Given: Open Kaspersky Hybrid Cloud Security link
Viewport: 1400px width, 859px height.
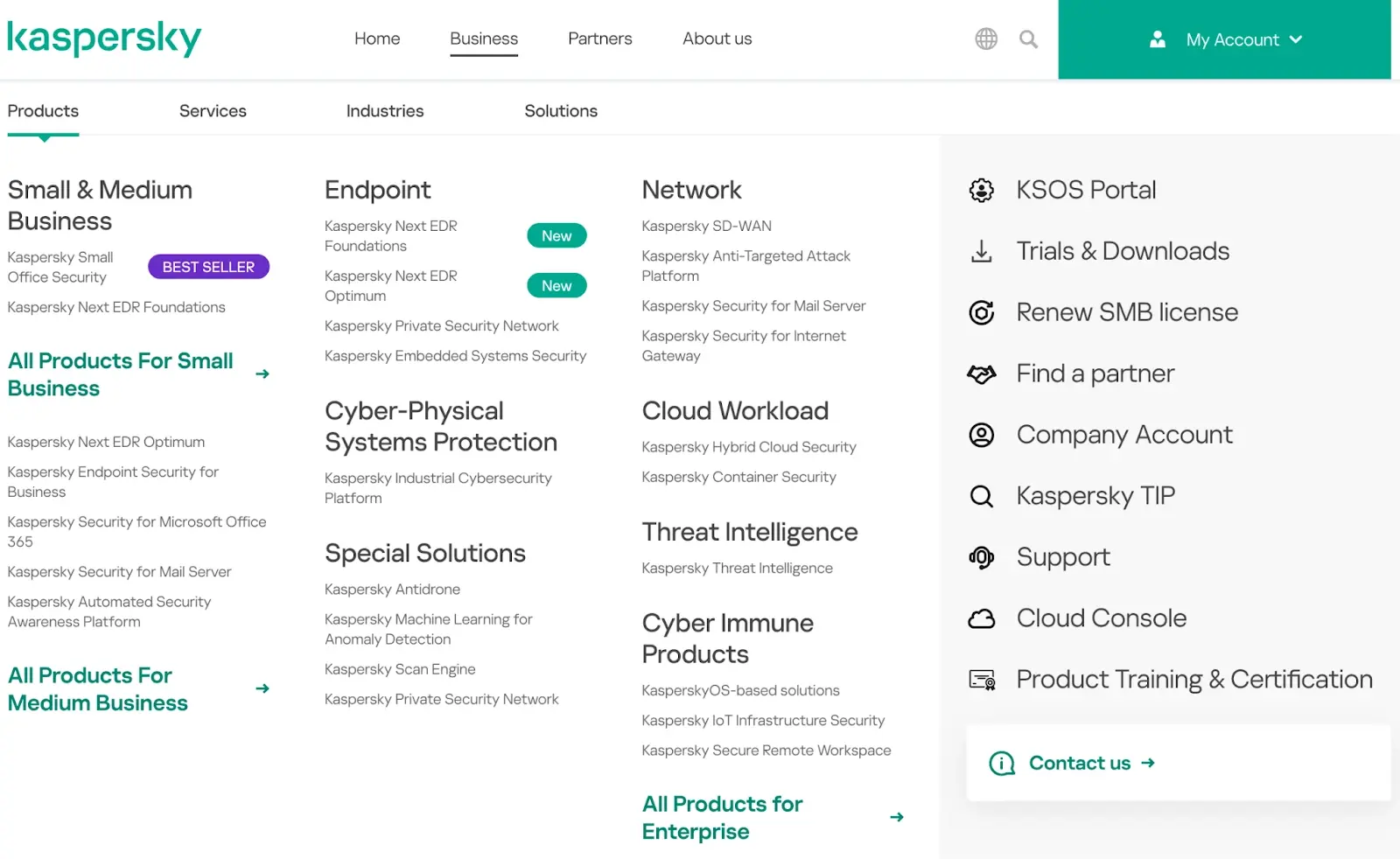Looking at the screenshot, I should click(x=748, y=447).
